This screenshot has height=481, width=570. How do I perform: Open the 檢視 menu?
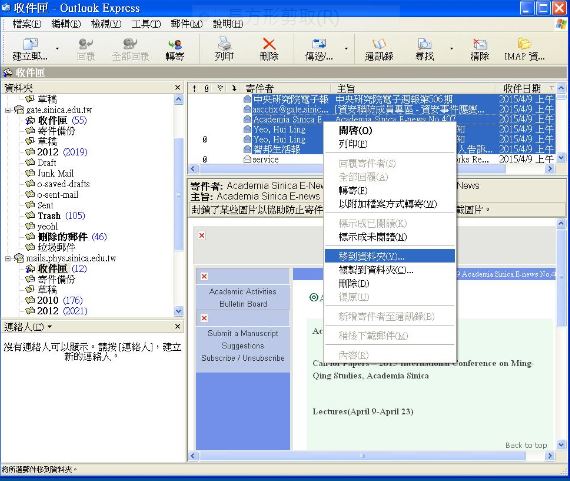106,24
